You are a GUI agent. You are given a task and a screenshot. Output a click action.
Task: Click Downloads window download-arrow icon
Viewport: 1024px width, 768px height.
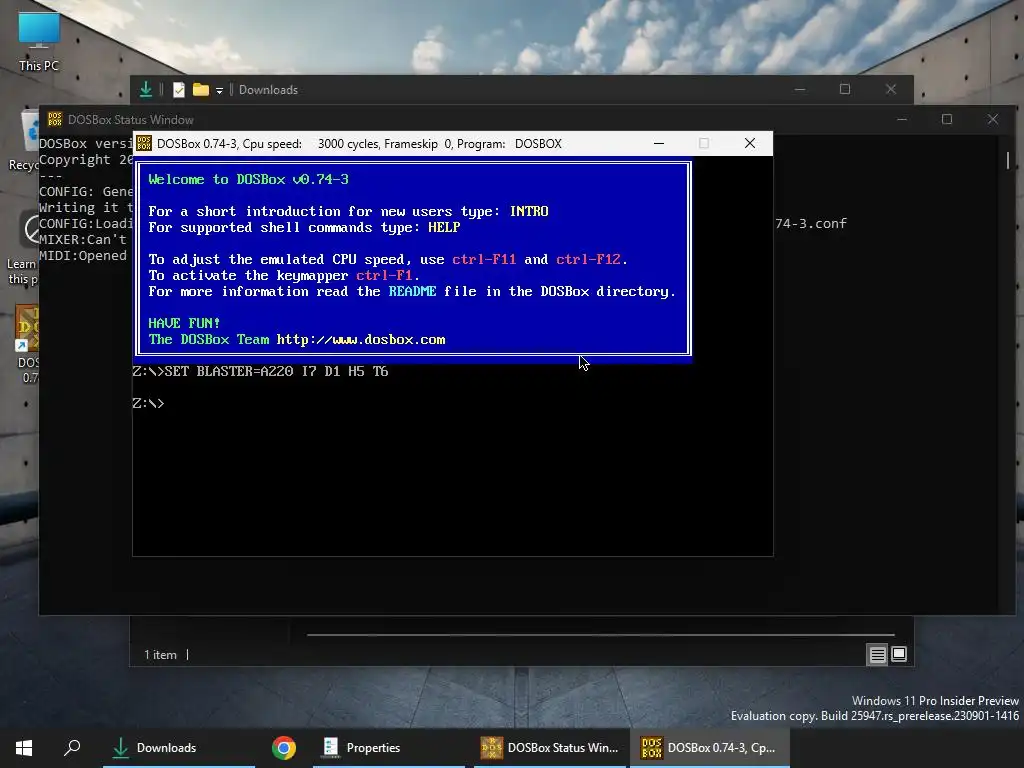point(146,89)
